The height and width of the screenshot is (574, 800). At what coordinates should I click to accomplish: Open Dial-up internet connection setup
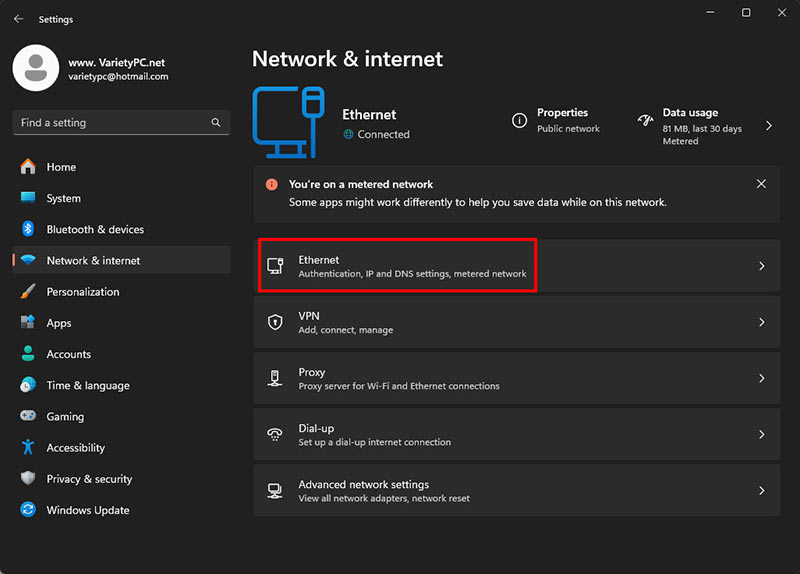tap(517, 434)
